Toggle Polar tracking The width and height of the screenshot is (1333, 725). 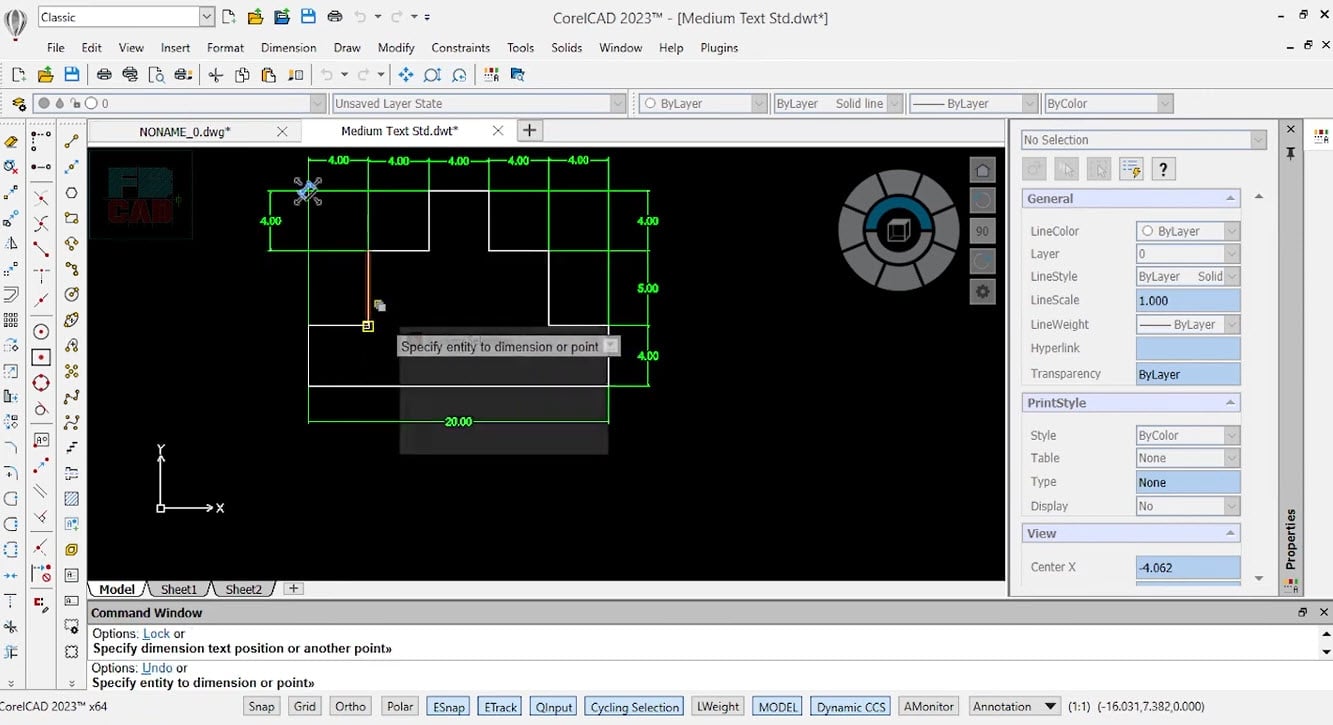point(400,706)
